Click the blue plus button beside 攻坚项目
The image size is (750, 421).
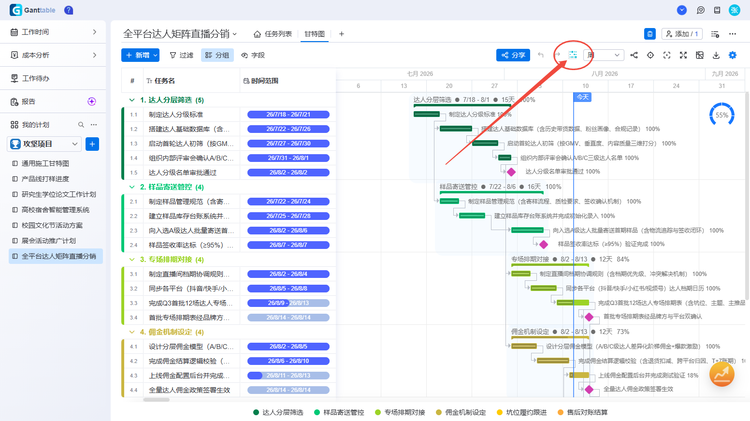[92, 144]
